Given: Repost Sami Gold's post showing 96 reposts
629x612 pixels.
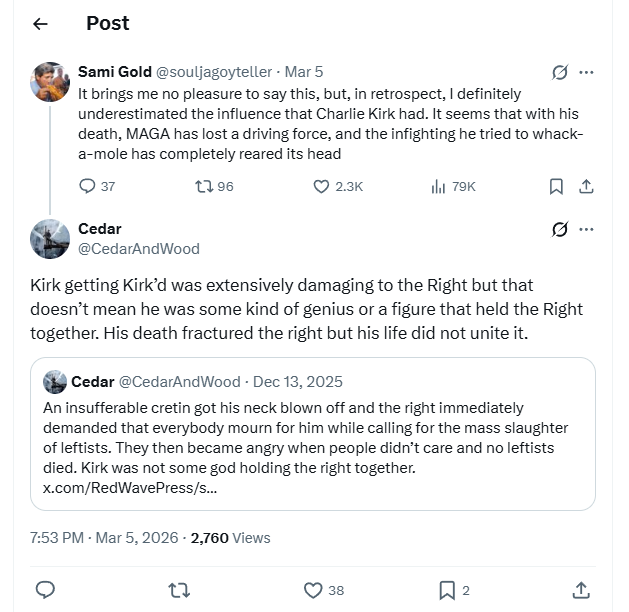Looking at the screenshot, I should tap(214, 186).
